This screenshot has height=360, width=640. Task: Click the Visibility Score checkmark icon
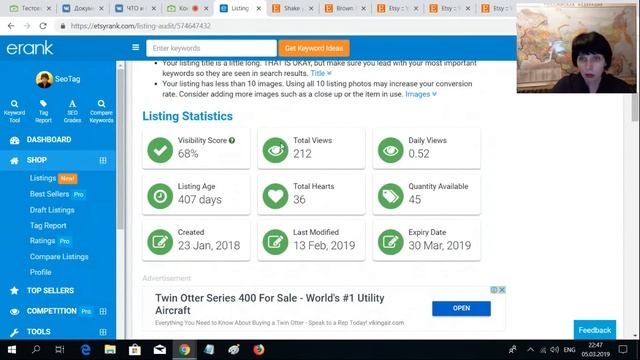point(160,150)
